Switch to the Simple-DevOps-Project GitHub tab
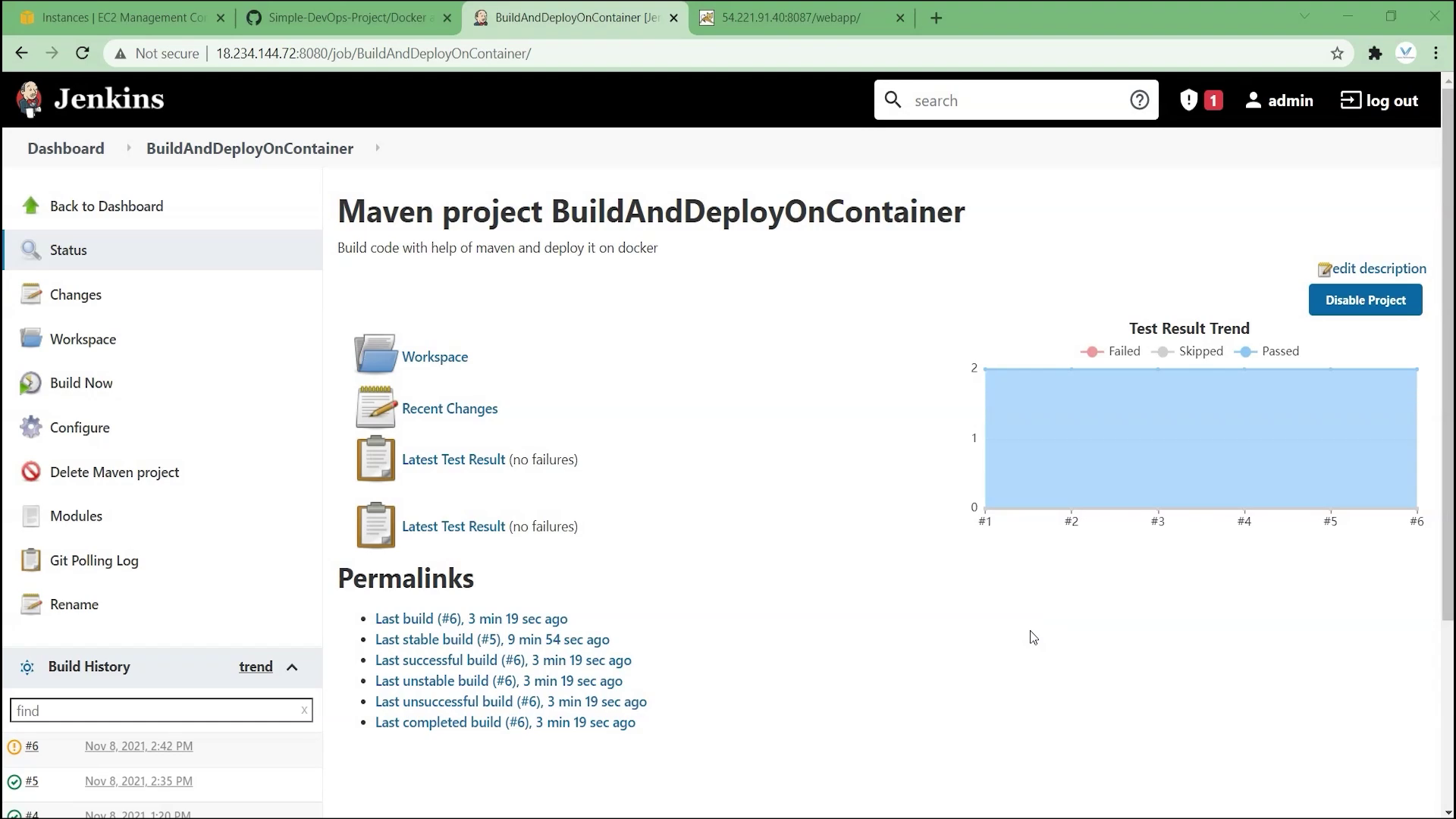The width and height of the screenshot is (1456, 819). 349,17
